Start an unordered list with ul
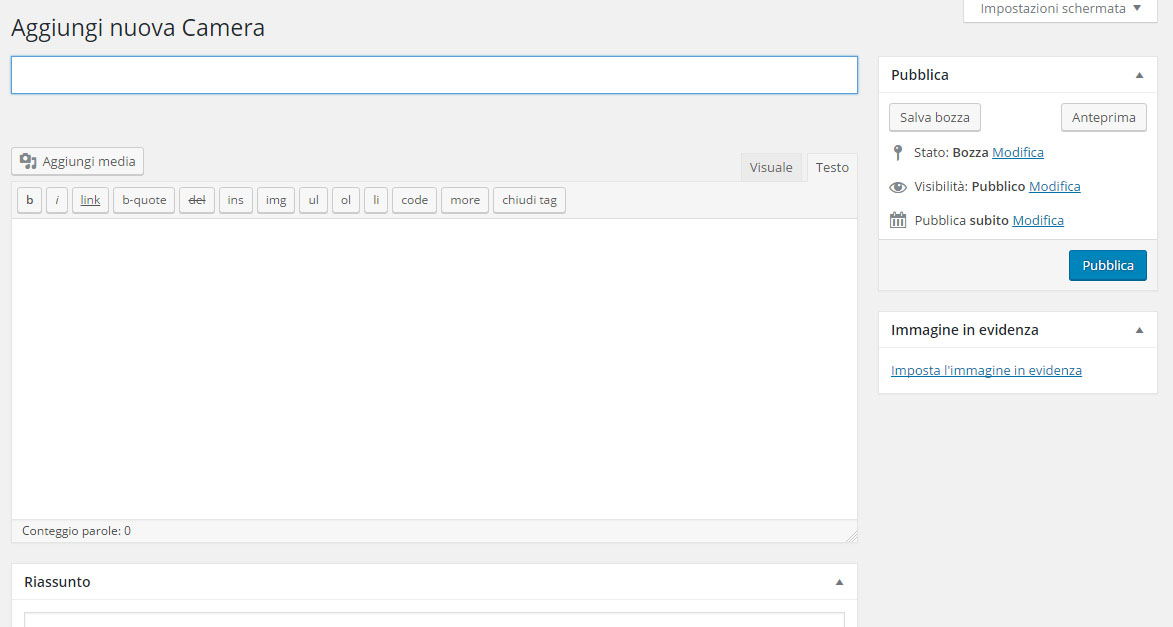The image size is (1173, 627). pyautogui.click(x=312, y=200)
